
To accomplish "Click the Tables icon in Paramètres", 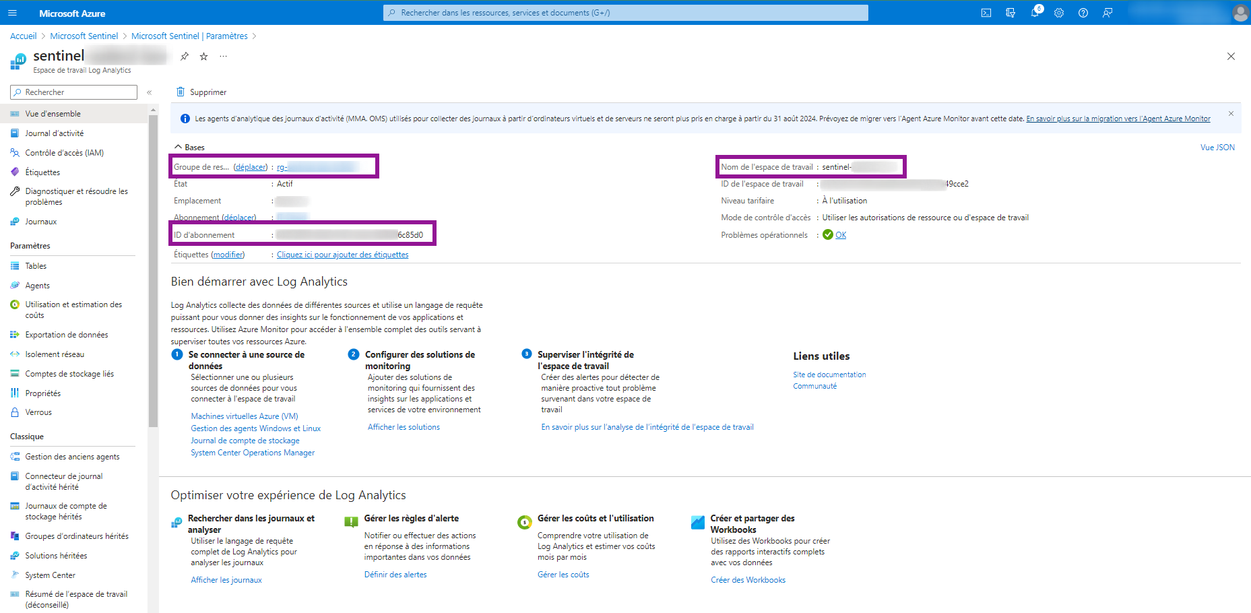I will (x=15, y=266).
